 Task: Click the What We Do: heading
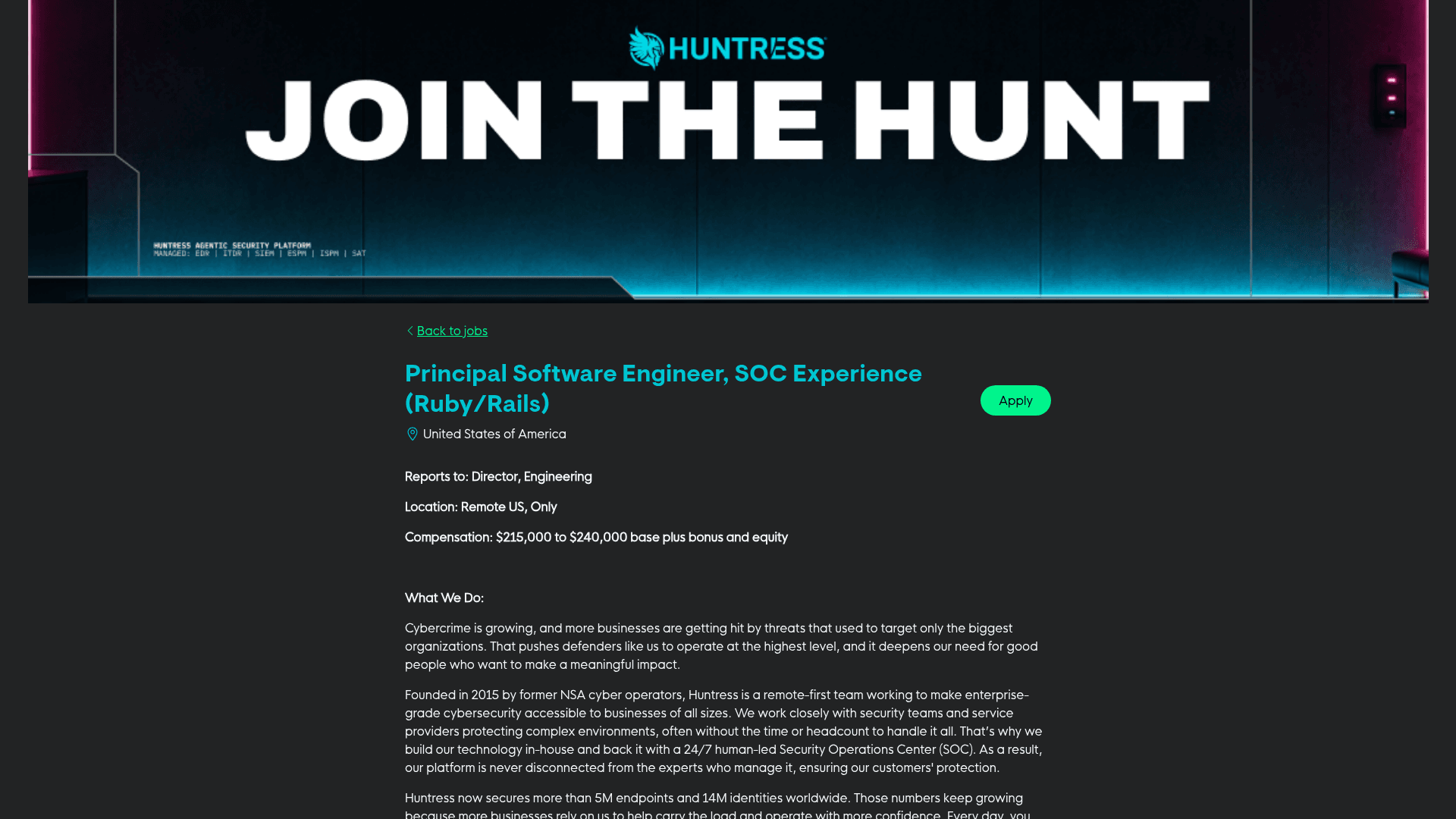tap(444, 598)
